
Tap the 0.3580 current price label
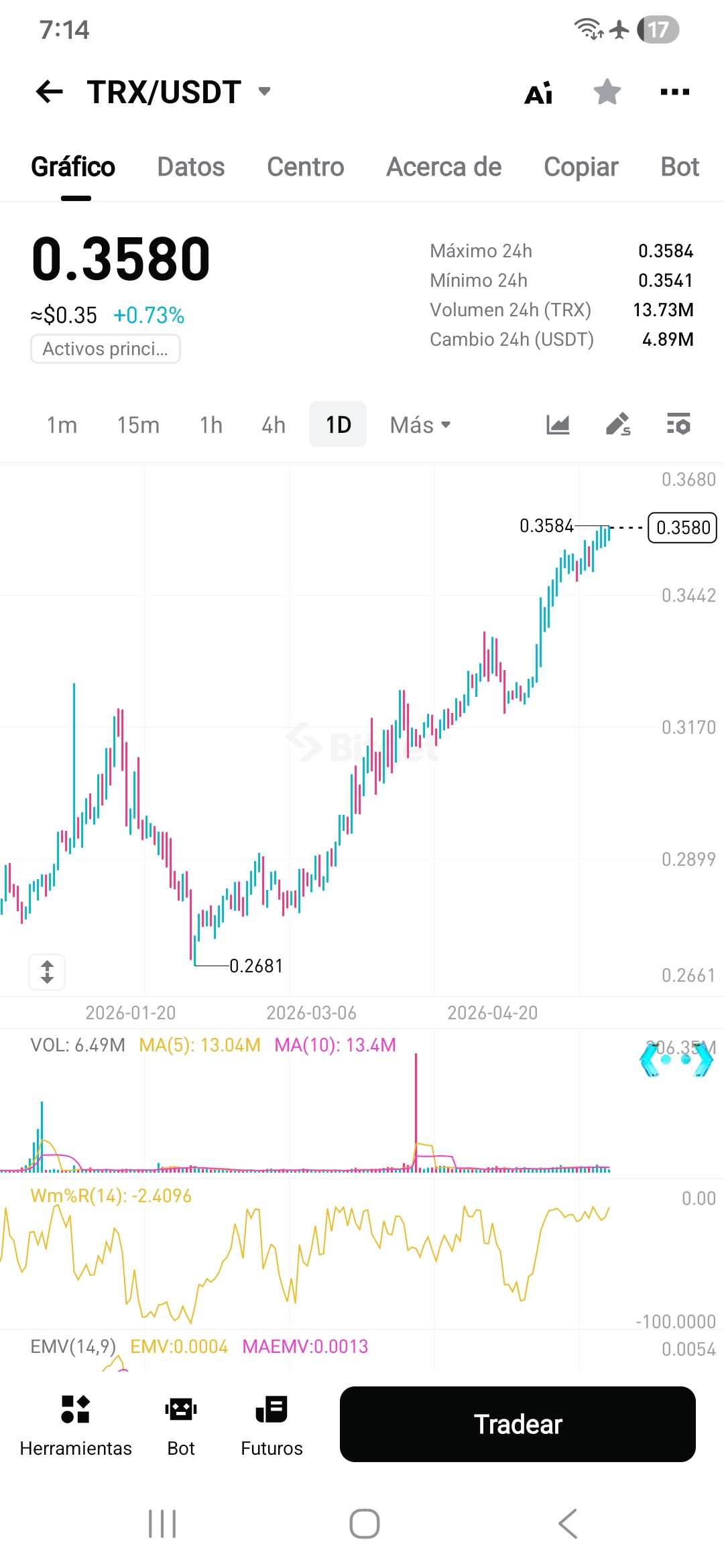[x=682, y=527]
